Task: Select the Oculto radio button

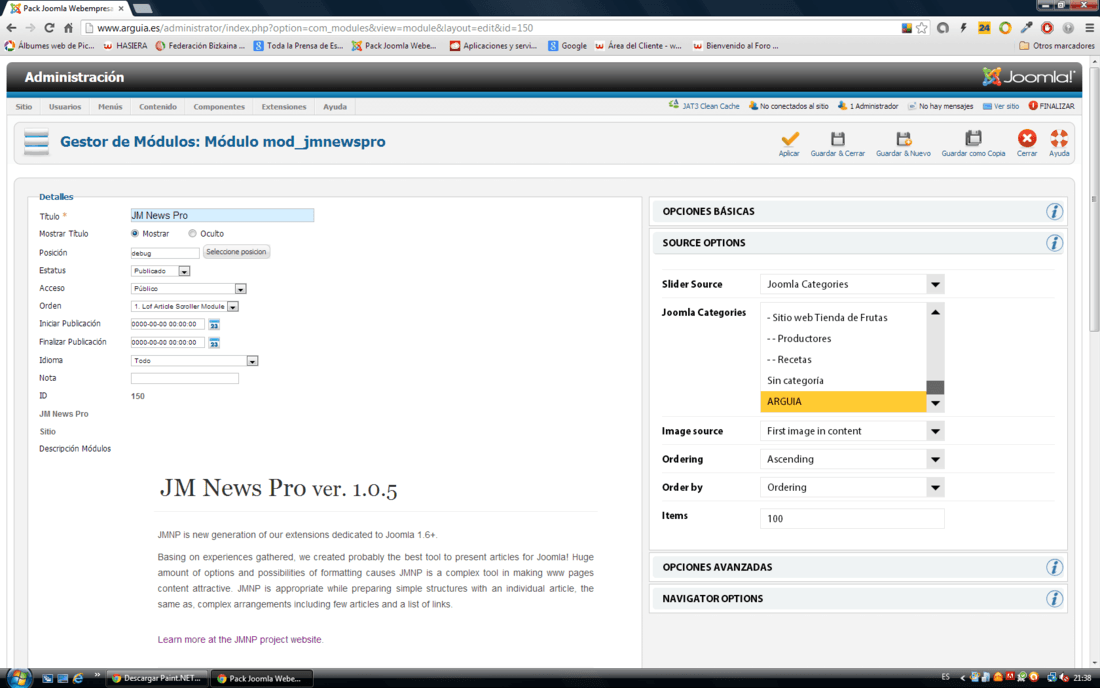Action: pyautogui.click(x=192, y=234)
